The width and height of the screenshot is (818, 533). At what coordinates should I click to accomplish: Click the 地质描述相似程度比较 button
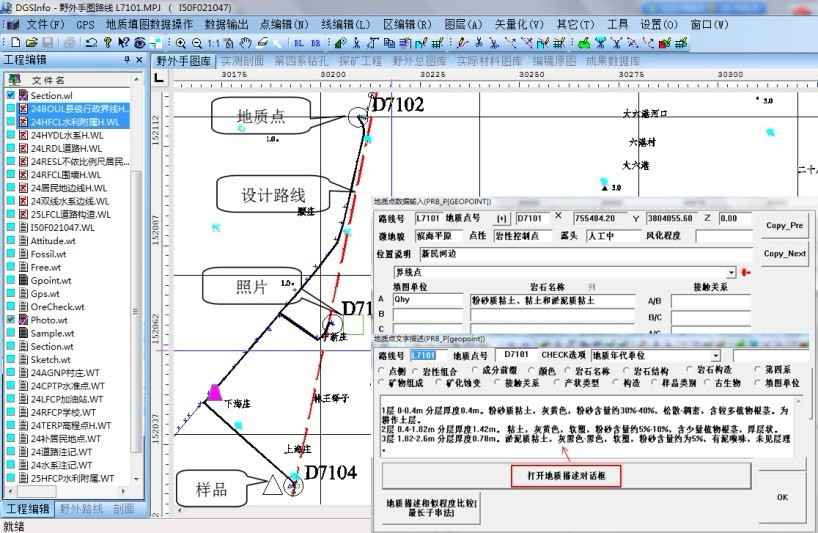tap(431, 507)
